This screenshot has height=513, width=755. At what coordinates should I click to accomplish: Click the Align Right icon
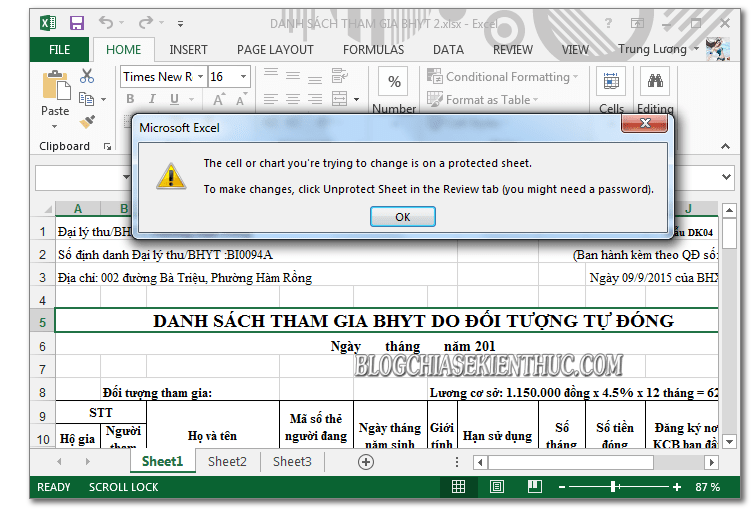(x=315, y=99)
